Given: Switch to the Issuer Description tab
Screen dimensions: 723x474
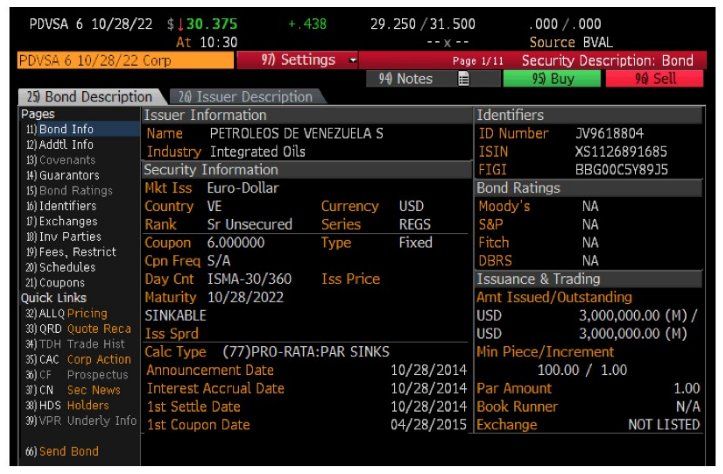Looking at the screenshot, I should point(245,97).
